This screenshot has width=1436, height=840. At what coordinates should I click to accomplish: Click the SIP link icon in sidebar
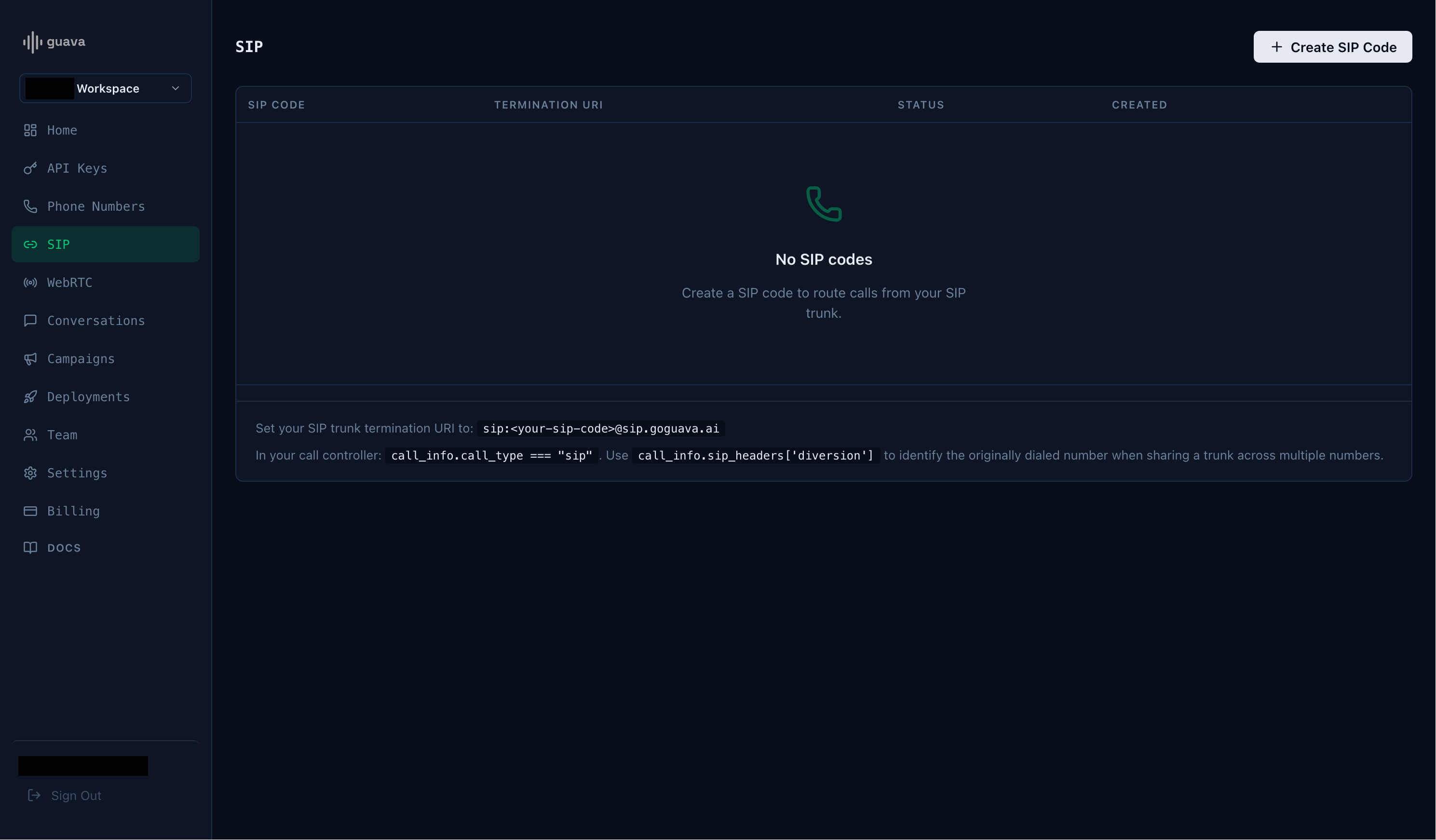pyautogui.click(x=30, y=244)
